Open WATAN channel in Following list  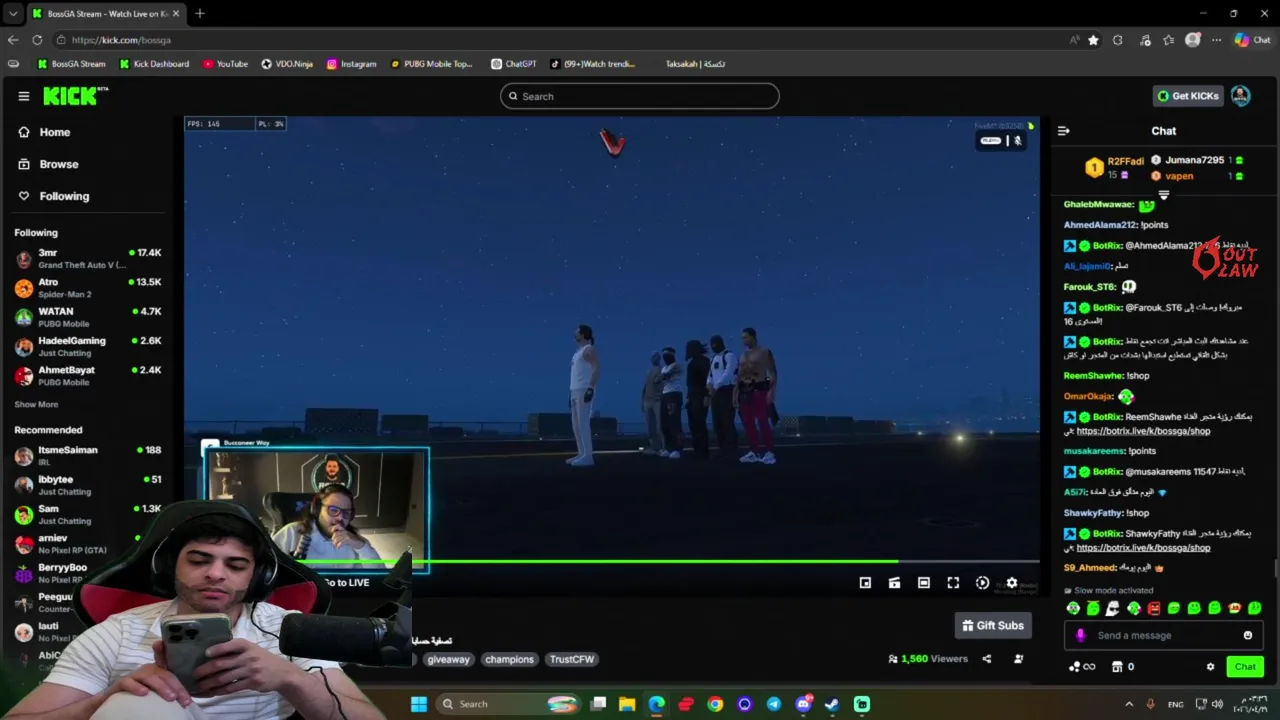click(x=88, y=317)
